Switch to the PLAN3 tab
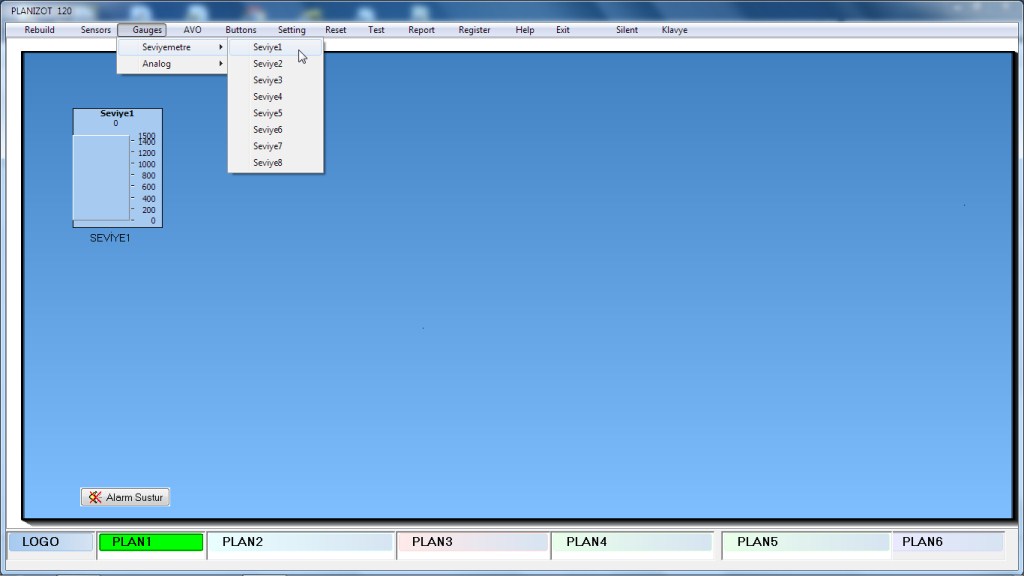 [x=473, y=542]
